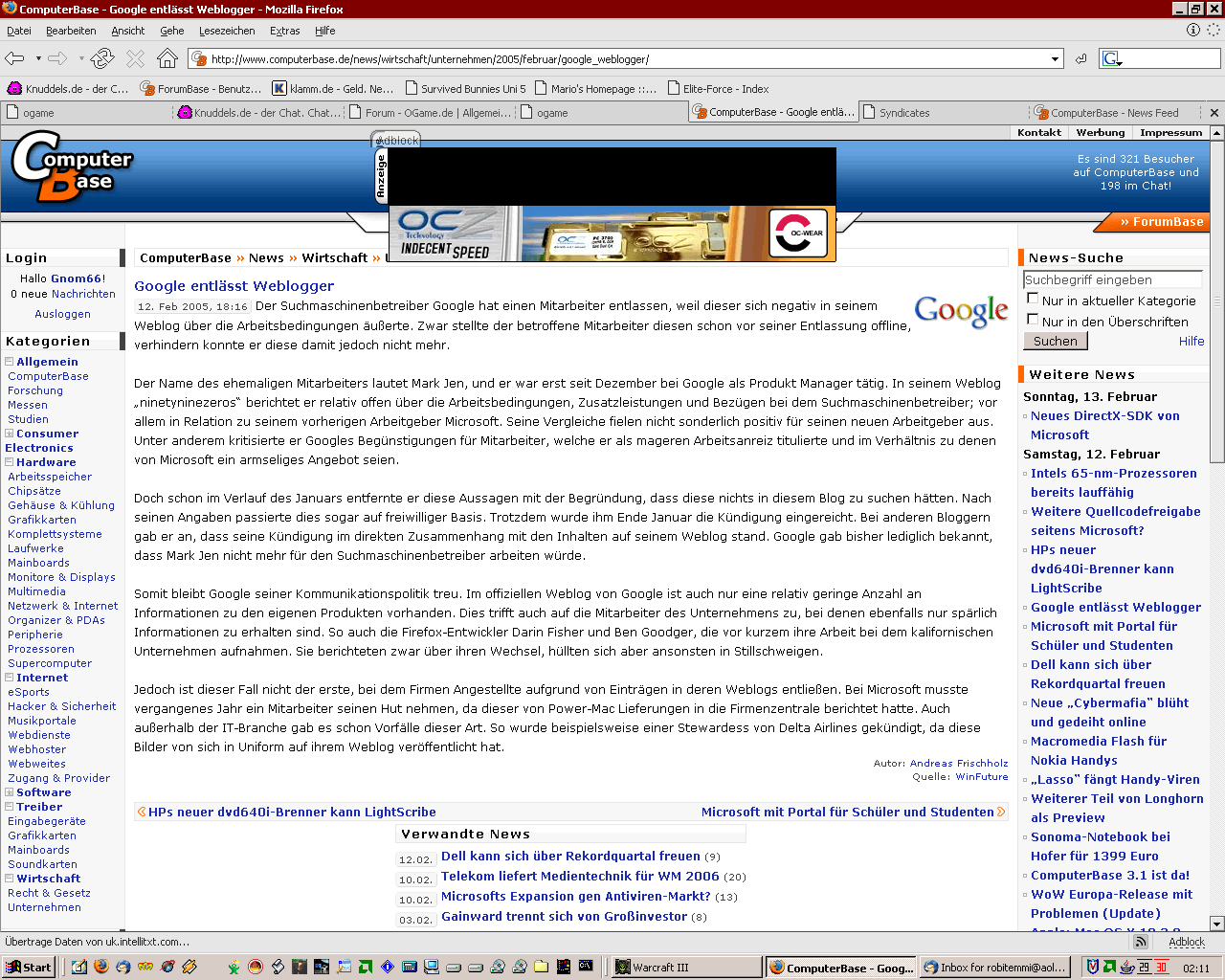This screenshot has height=980, width=1225.
Task: Open the Hilfe link under search
Action: 1192,342
